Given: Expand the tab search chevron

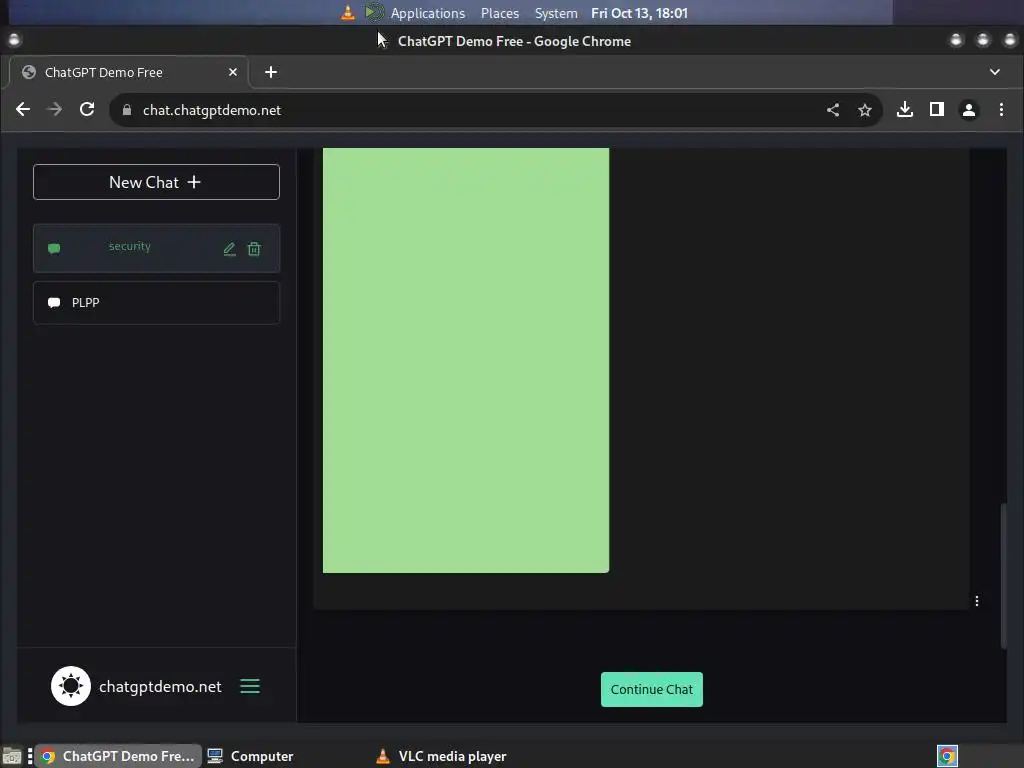Looking at the screenshot, I should pyautogui.click(x=995, y=72).
